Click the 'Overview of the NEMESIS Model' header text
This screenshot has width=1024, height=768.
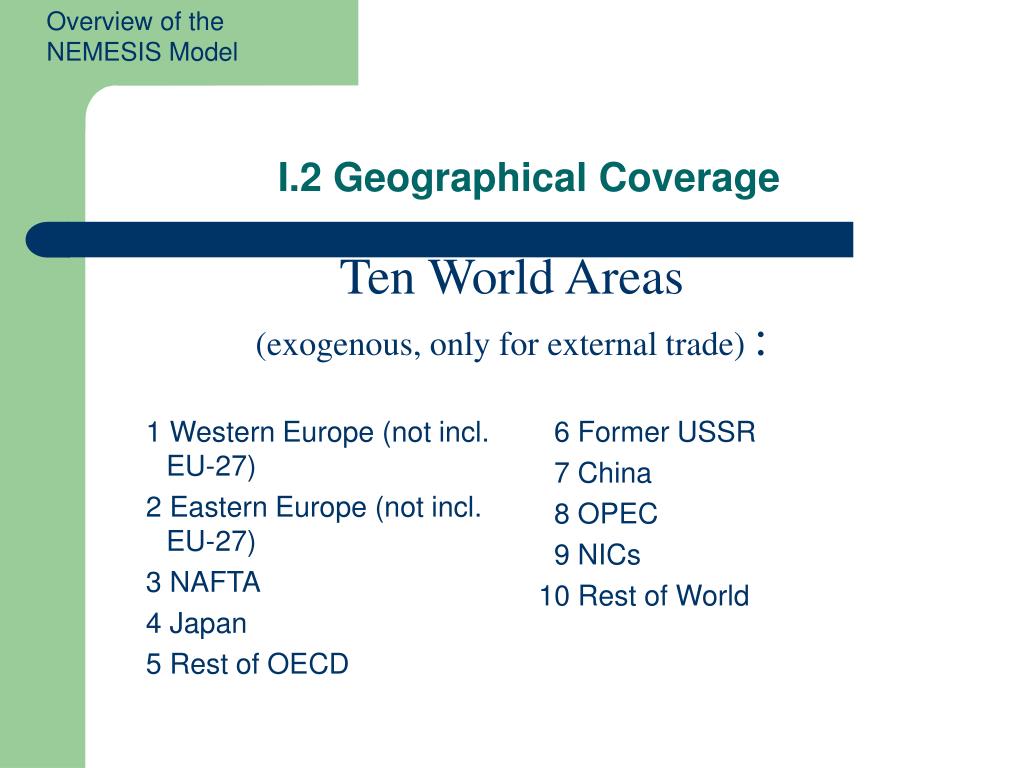click(142, 37)
